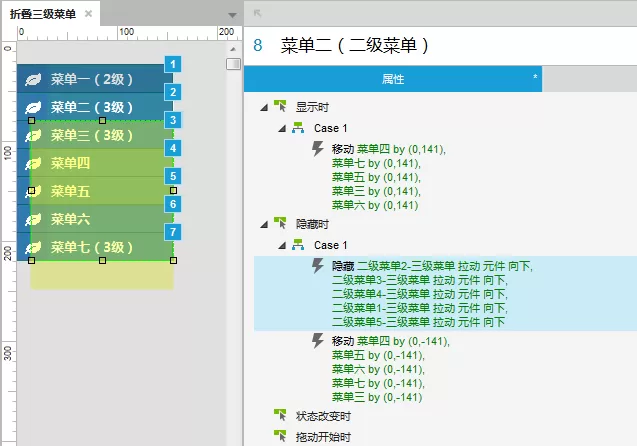Click the pop-out arrow icon in the inspector
The image size is (637, 446).
tap(257, 13)
